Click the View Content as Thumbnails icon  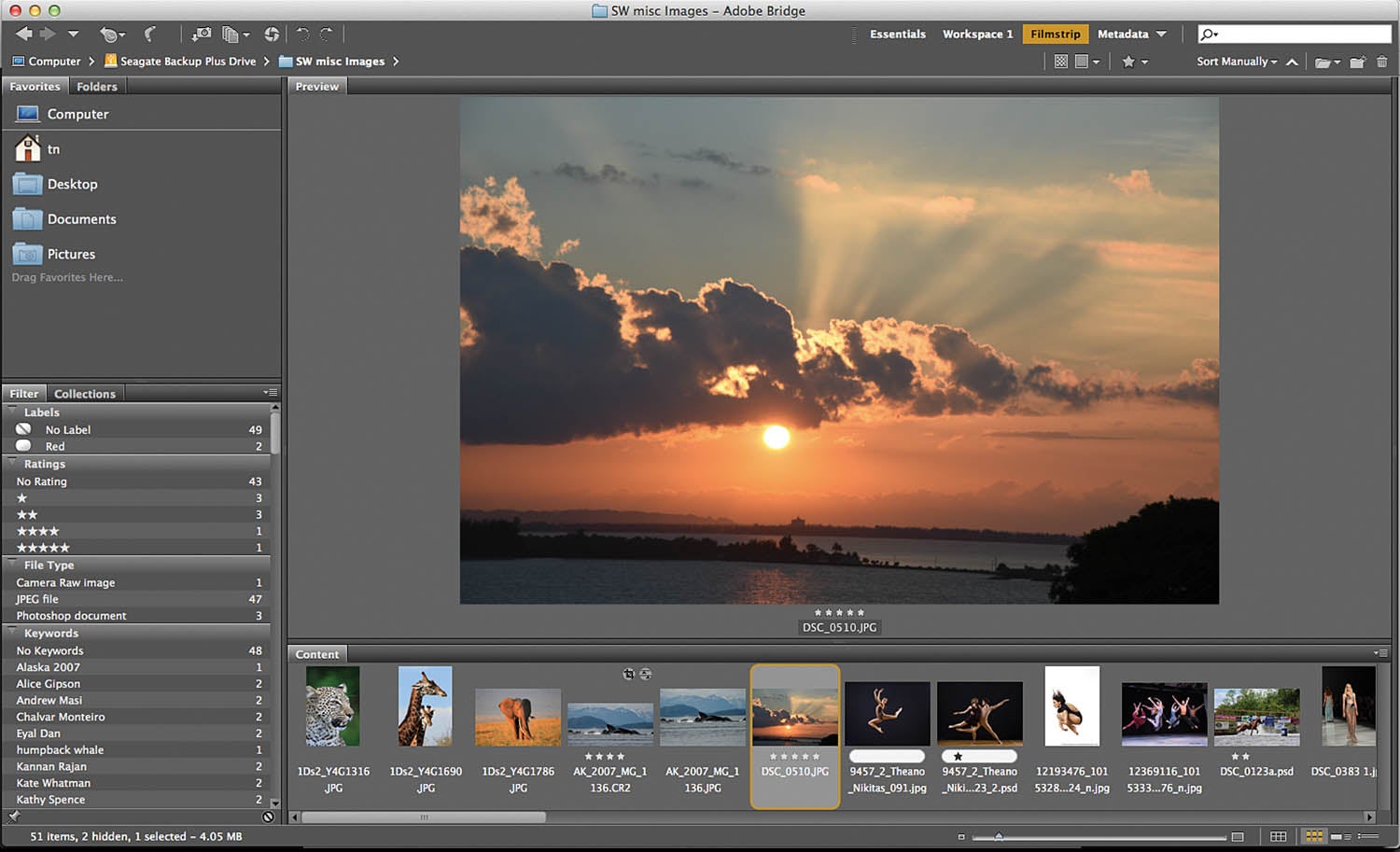[1314, 836]
